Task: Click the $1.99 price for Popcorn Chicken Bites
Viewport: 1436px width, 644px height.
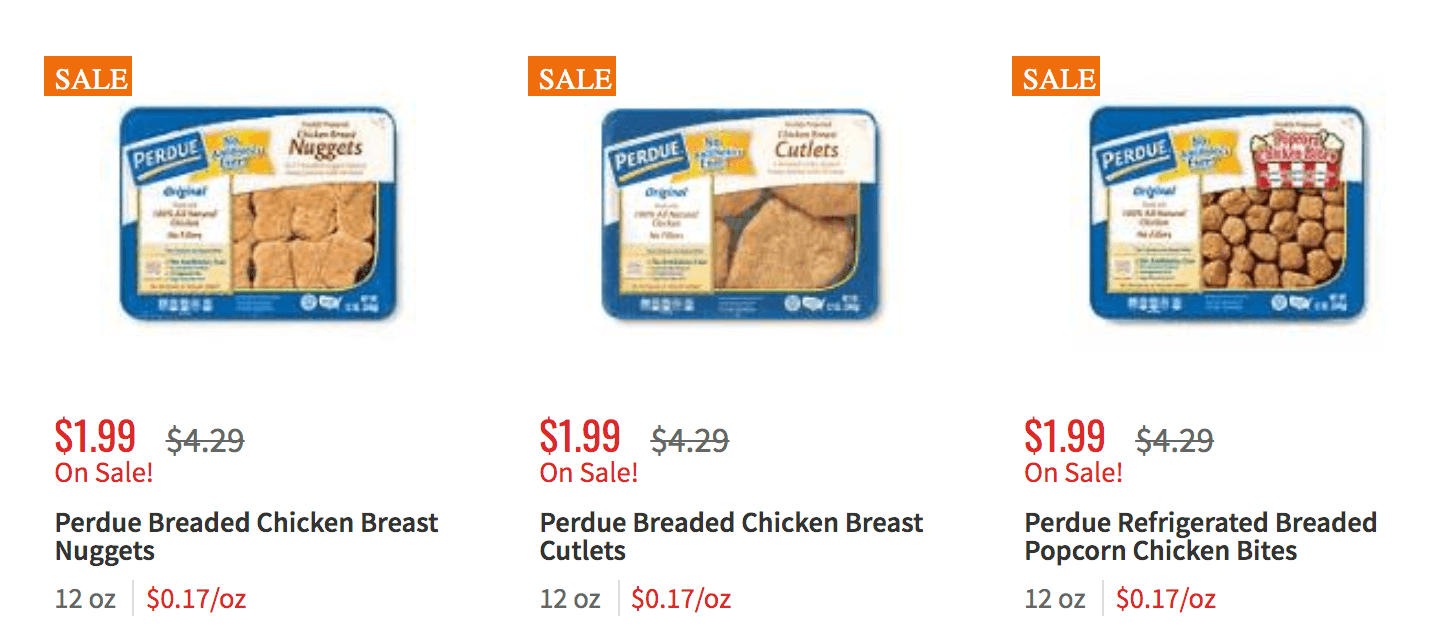Action: tap(1064, 437)
